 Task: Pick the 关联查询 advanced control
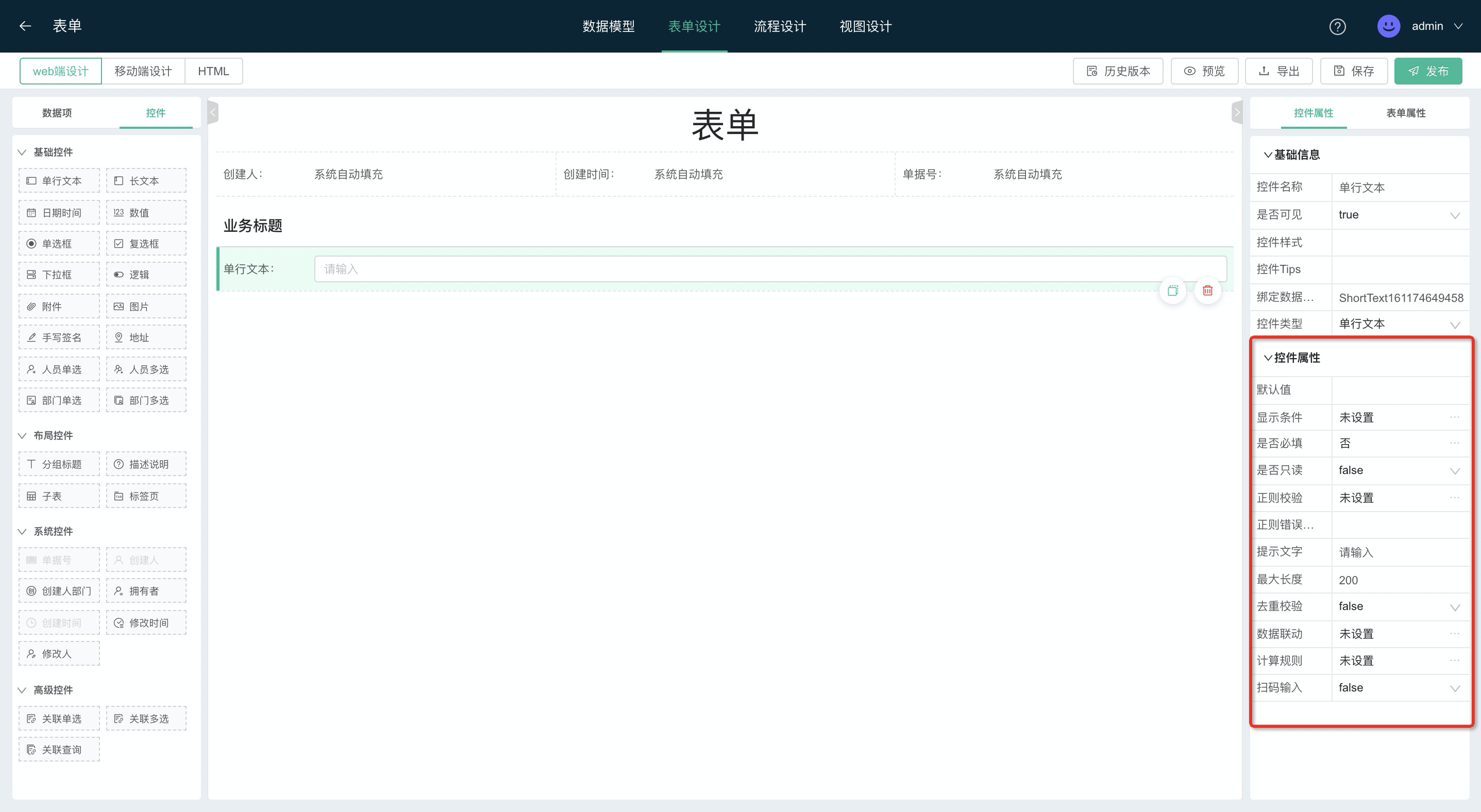pyautogui.click(x=59, y=749)
